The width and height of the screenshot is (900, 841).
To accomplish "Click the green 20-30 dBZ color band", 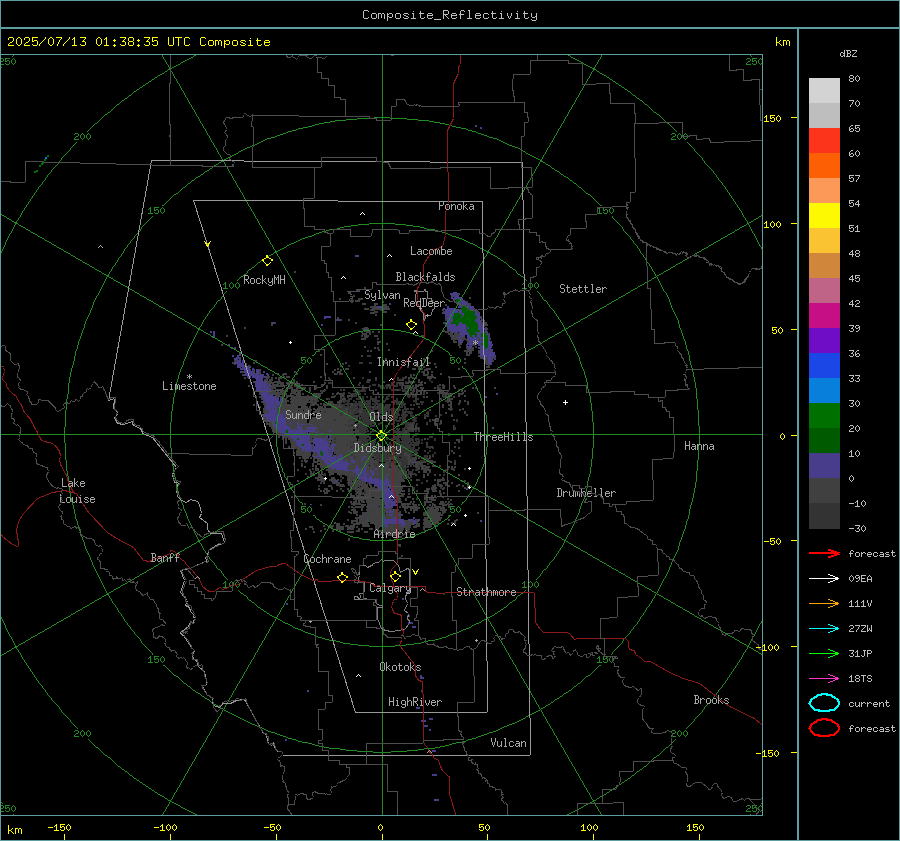I will (824, 416).
